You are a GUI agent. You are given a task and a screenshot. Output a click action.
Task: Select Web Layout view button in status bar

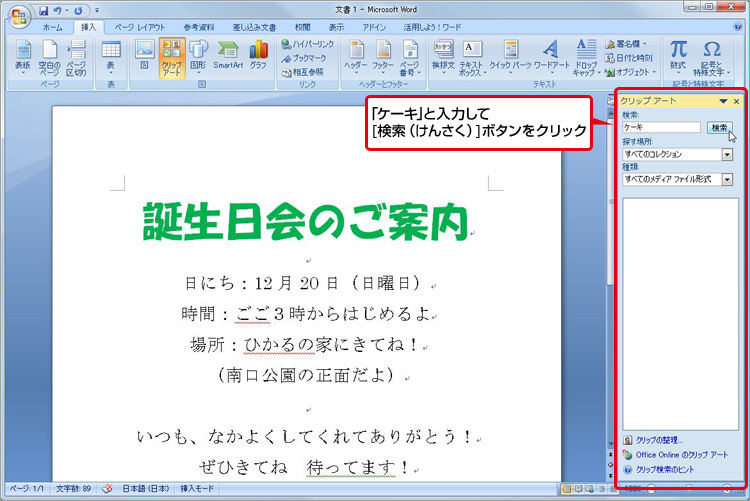pyautogui.click(x=590, y=489)
